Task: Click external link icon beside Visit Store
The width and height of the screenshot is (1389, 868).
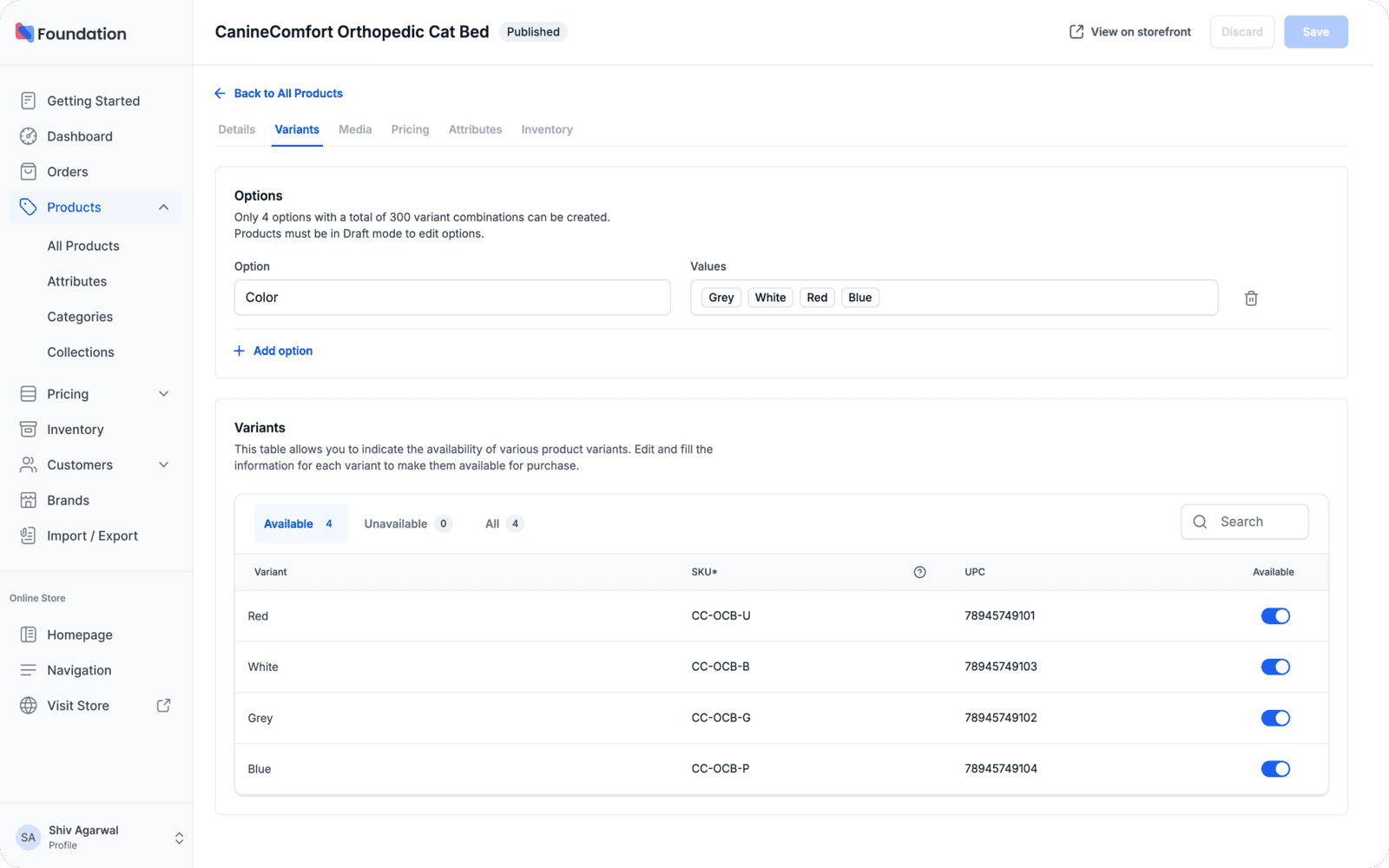Action: pyautogui.click(x=163, y=706)
